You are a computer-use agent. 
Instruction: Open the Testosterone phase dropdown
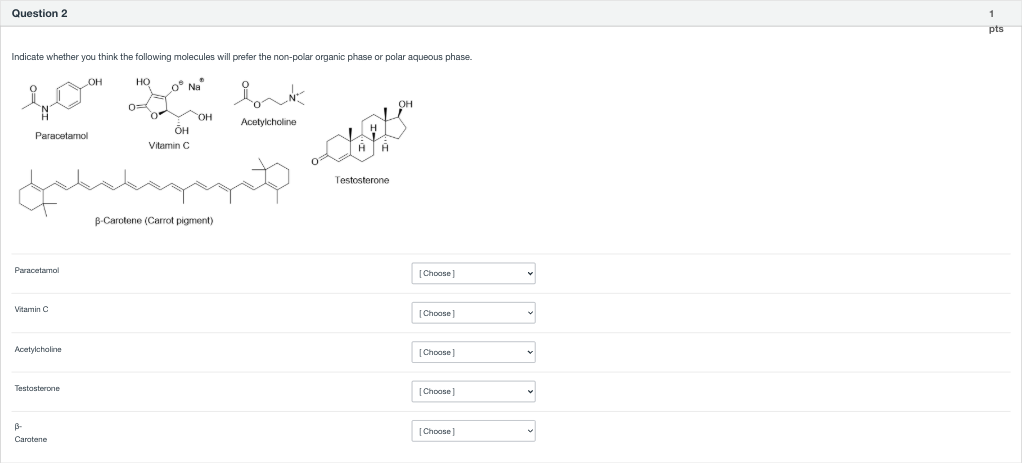[473, 391]
